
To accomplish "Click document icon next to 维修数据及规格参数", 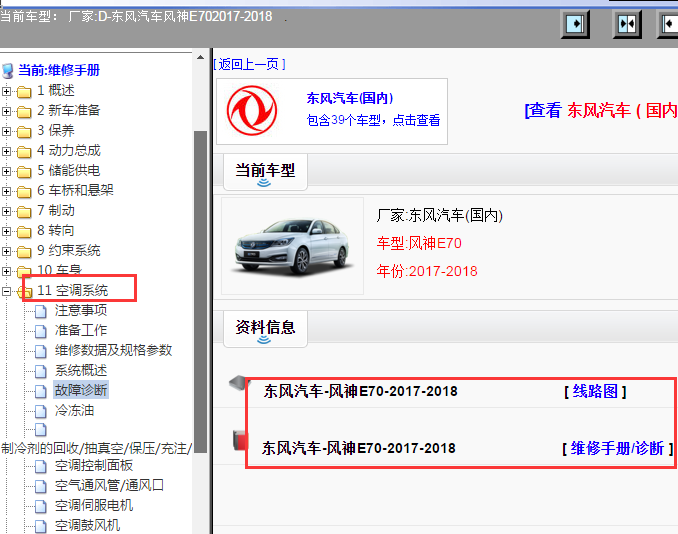I will pos(41,351).
